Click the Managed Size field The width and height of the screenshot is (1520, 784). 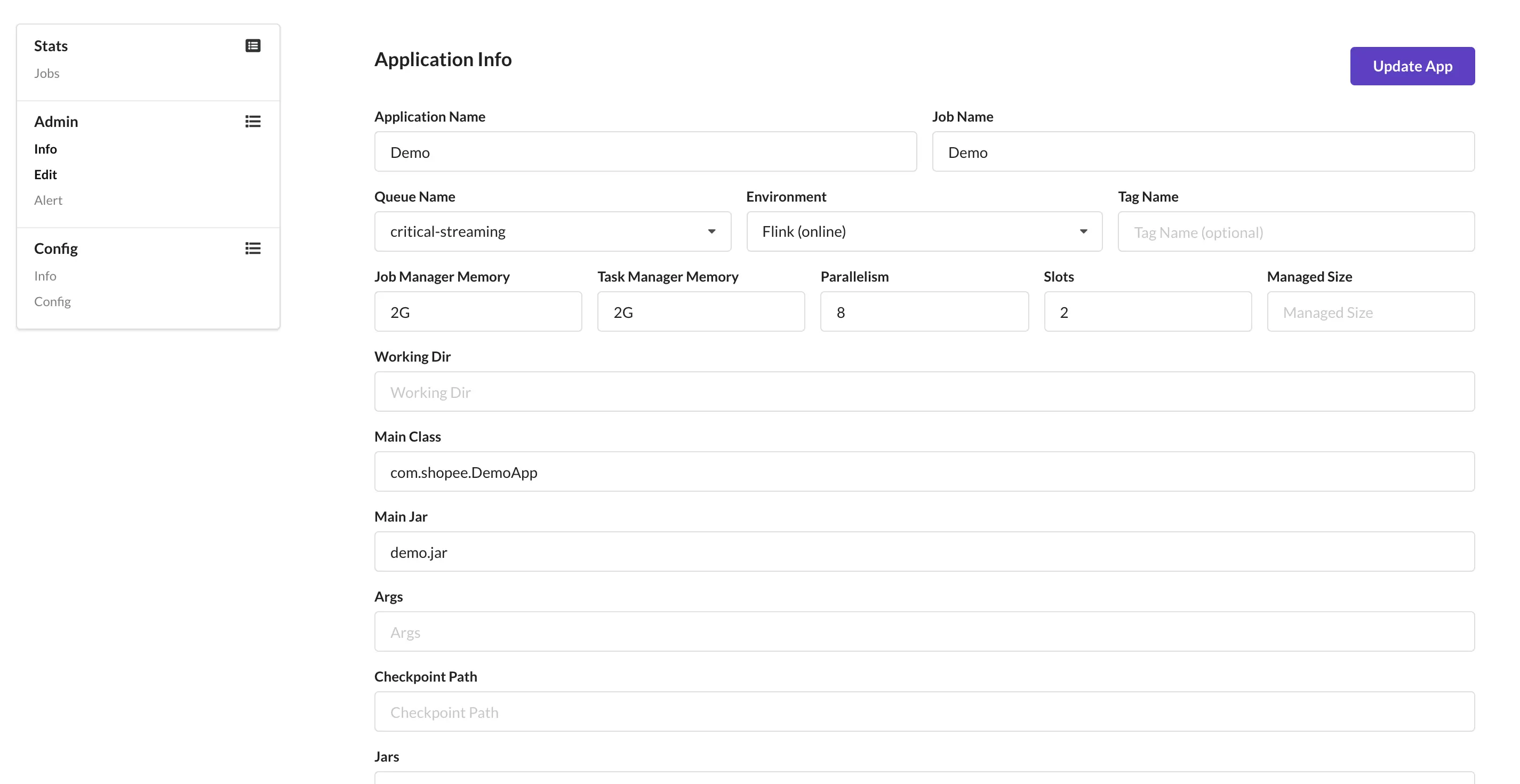tap(1371, 311)
